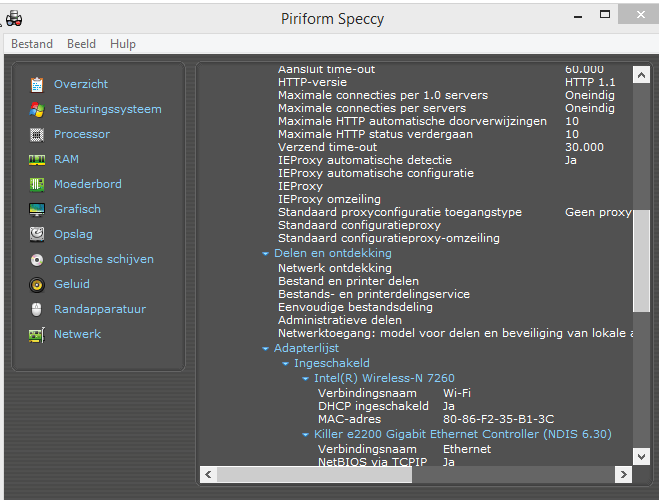Collapse the Delen en ontdekking section
The height and width of the screenshot is (500, 659).
click(265, 253)
